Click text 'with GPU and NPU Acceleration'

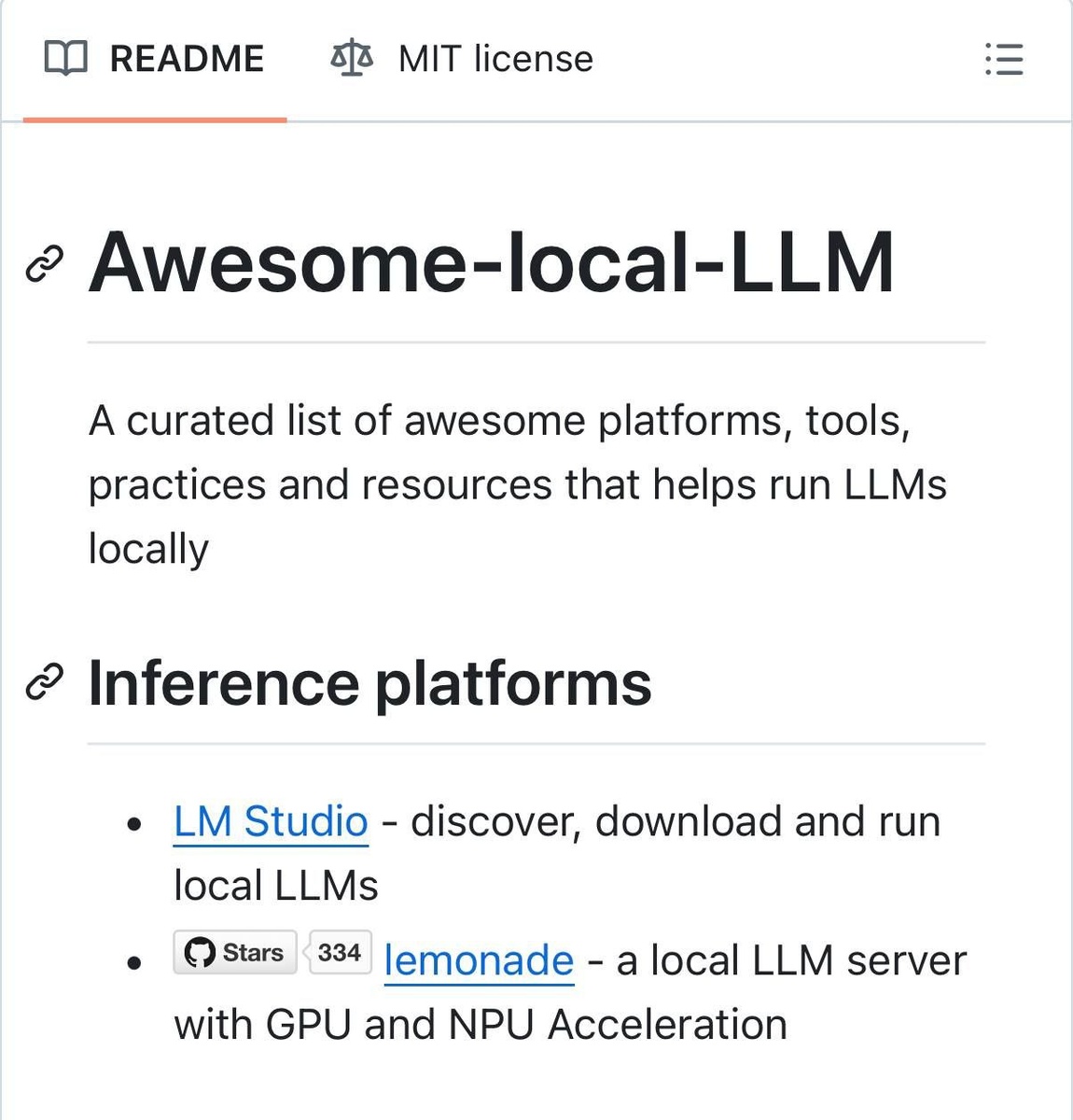tap(481, 1025)
